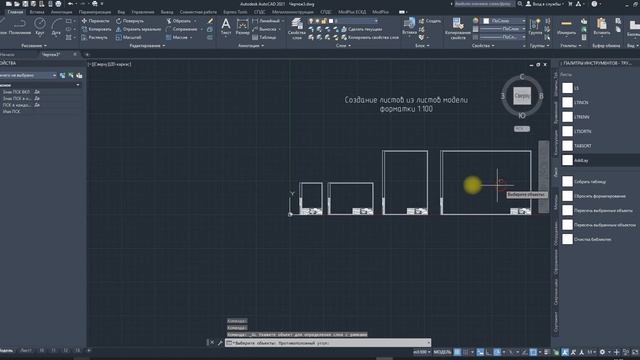The width and height of the screenshot is (640, 360).
Task: Select the Text (Текст) annotation tool
Action: click(226, 27)
